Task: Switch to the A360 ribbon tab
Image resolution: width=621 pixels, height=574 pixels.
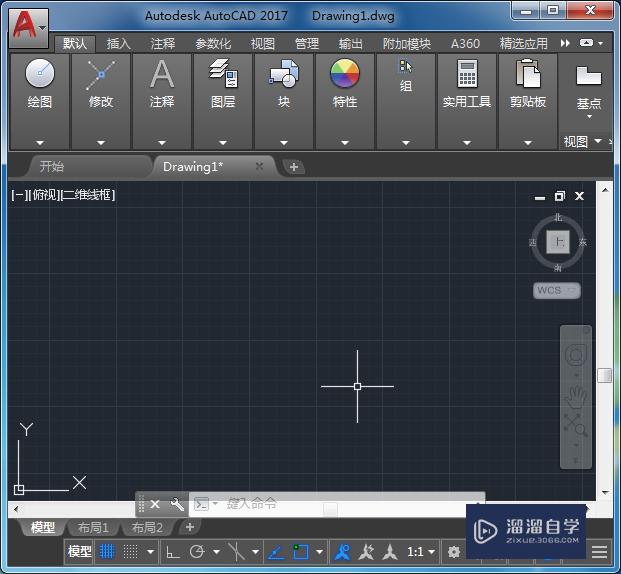Action: pyautogui.click(x=465, y=44)
